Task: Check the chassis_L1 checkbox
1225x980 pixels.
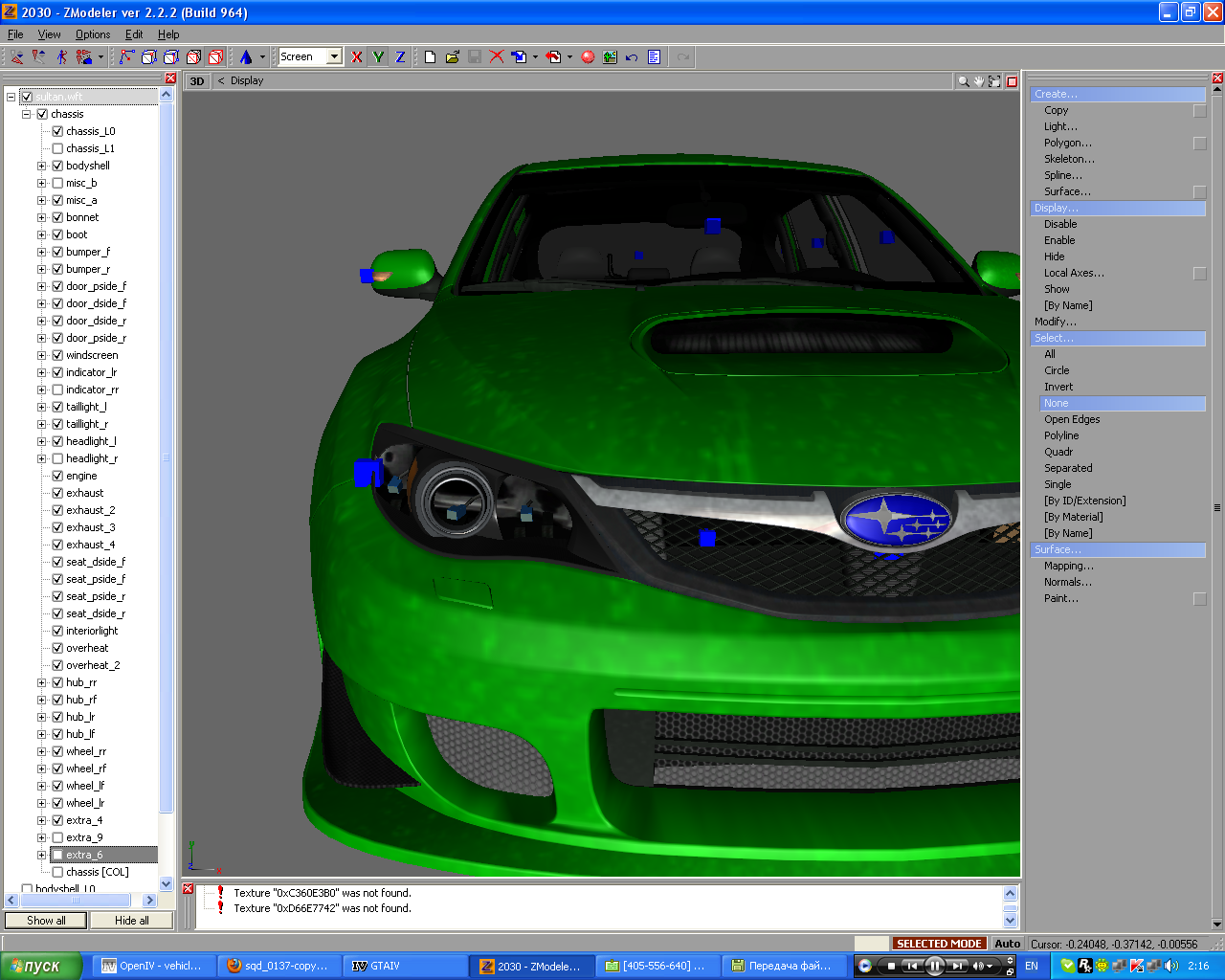Action: 57,148
